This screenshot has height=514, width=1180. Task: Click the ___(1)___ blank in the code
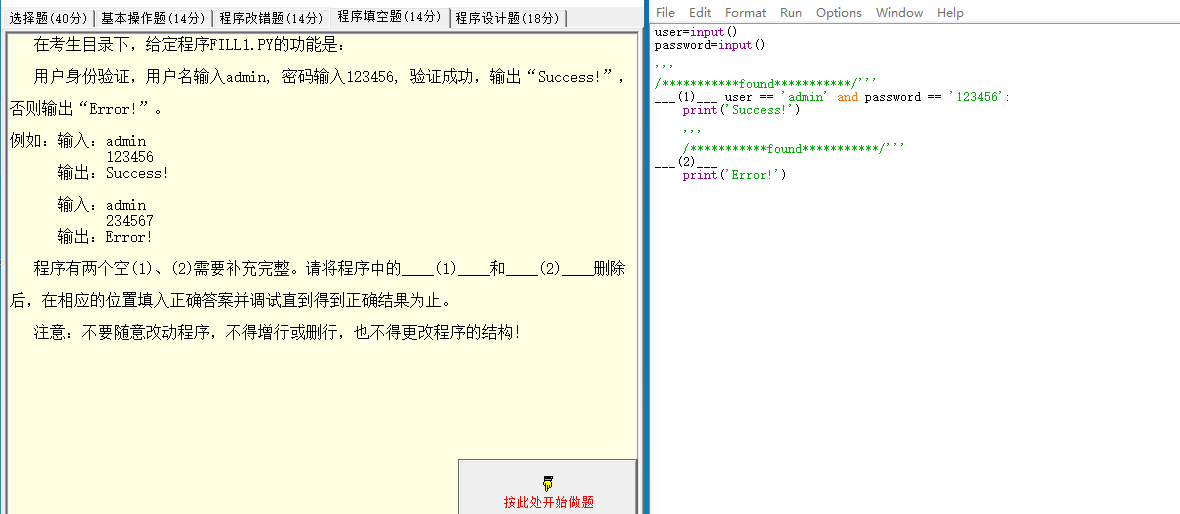click(x=686, y=96)
